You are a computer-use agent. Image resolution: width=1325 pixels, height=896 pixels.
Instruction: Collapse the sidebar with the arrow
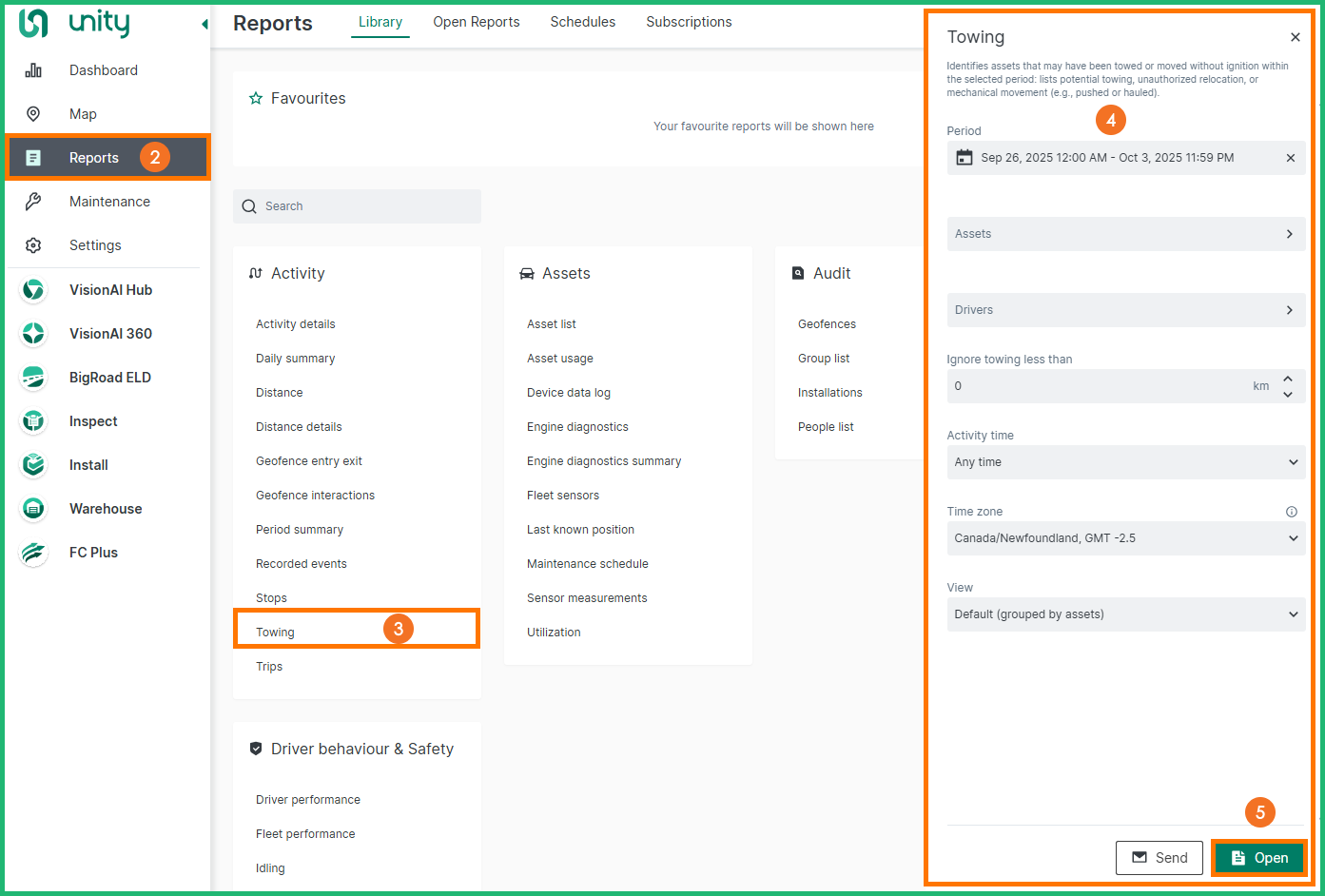pos(204,24)
